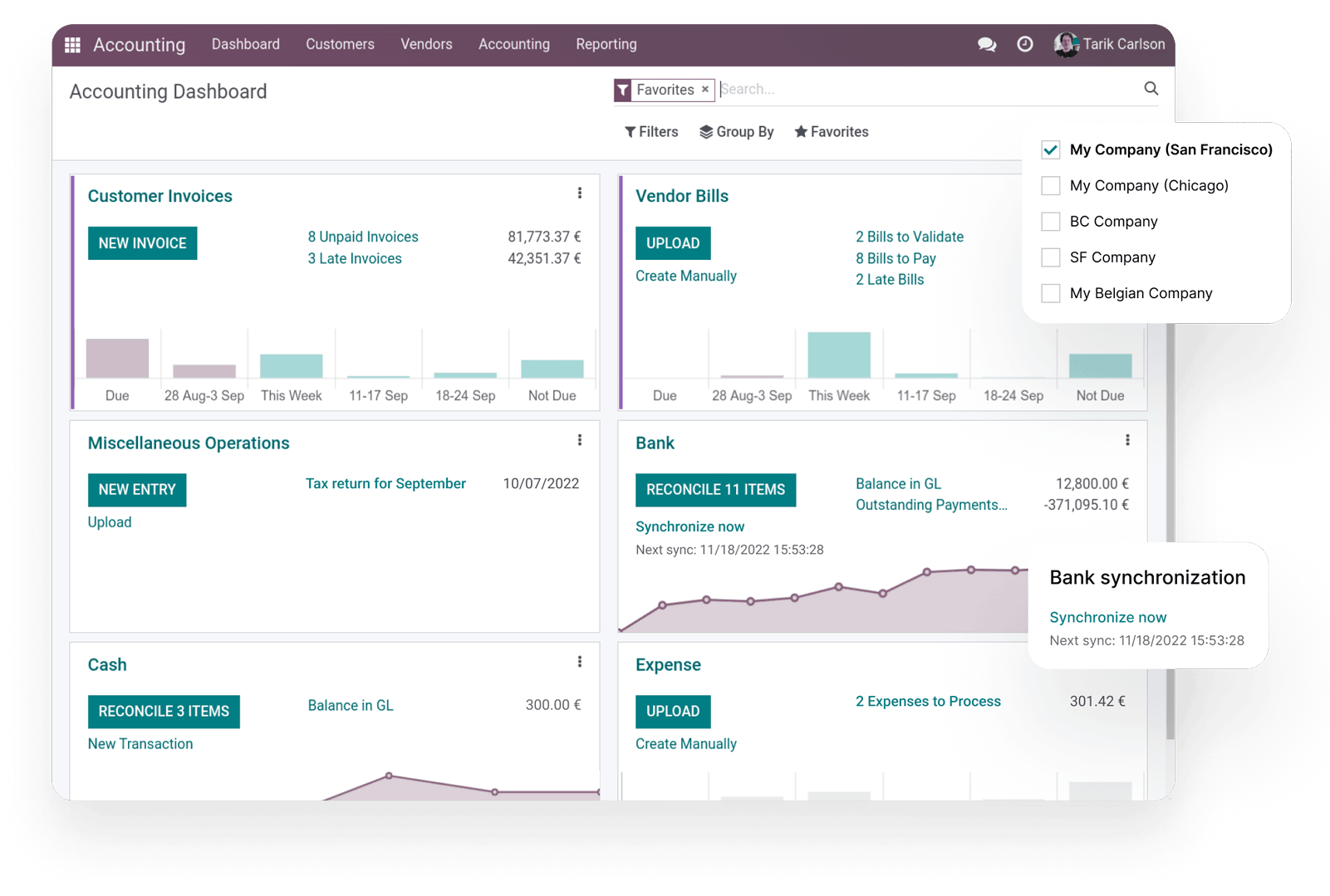Open Miscellaneous Operations card title

(189, 443)
